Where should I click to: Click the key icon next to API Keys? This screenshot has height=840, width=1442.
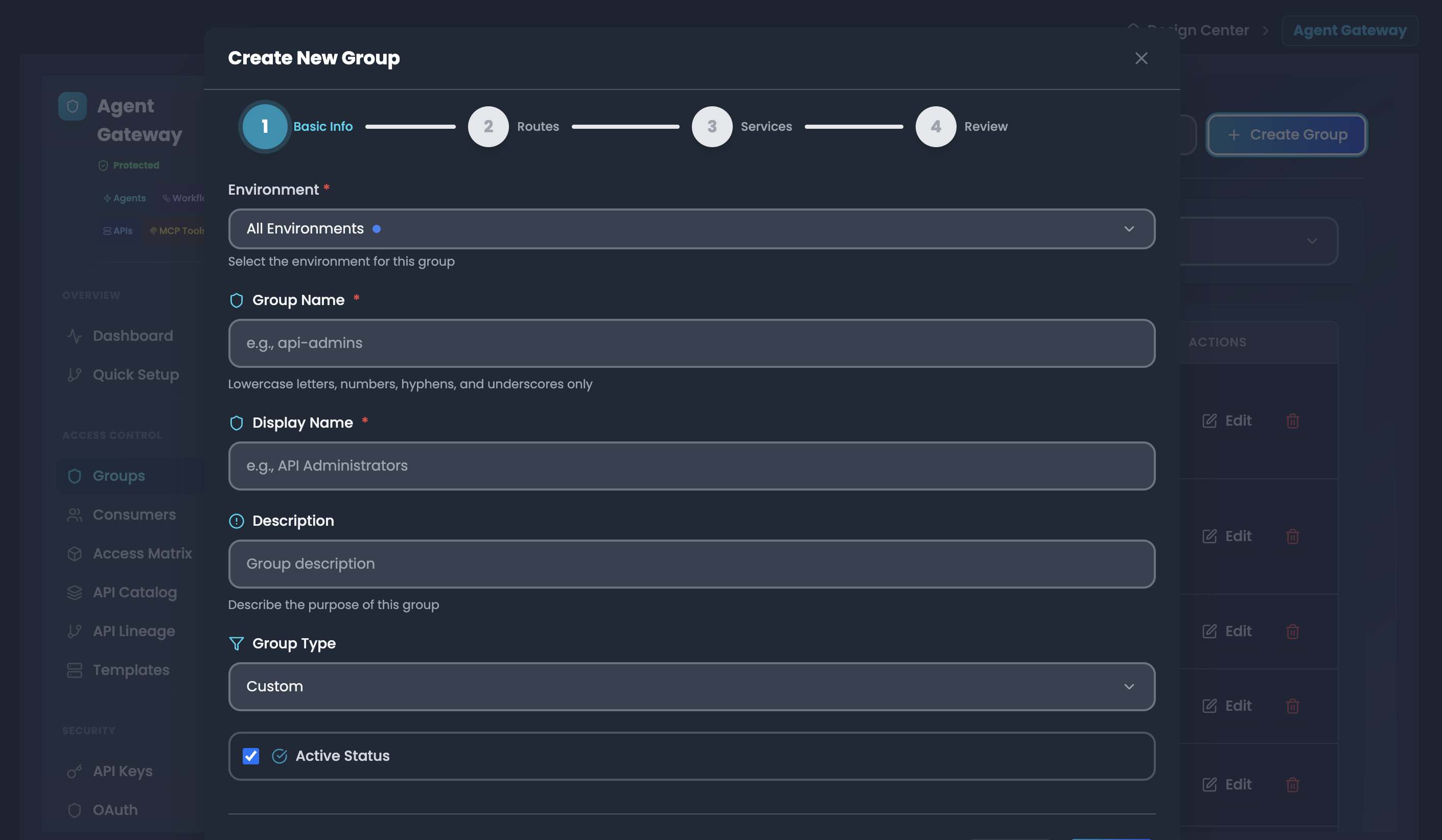click(x=75, y=772)
